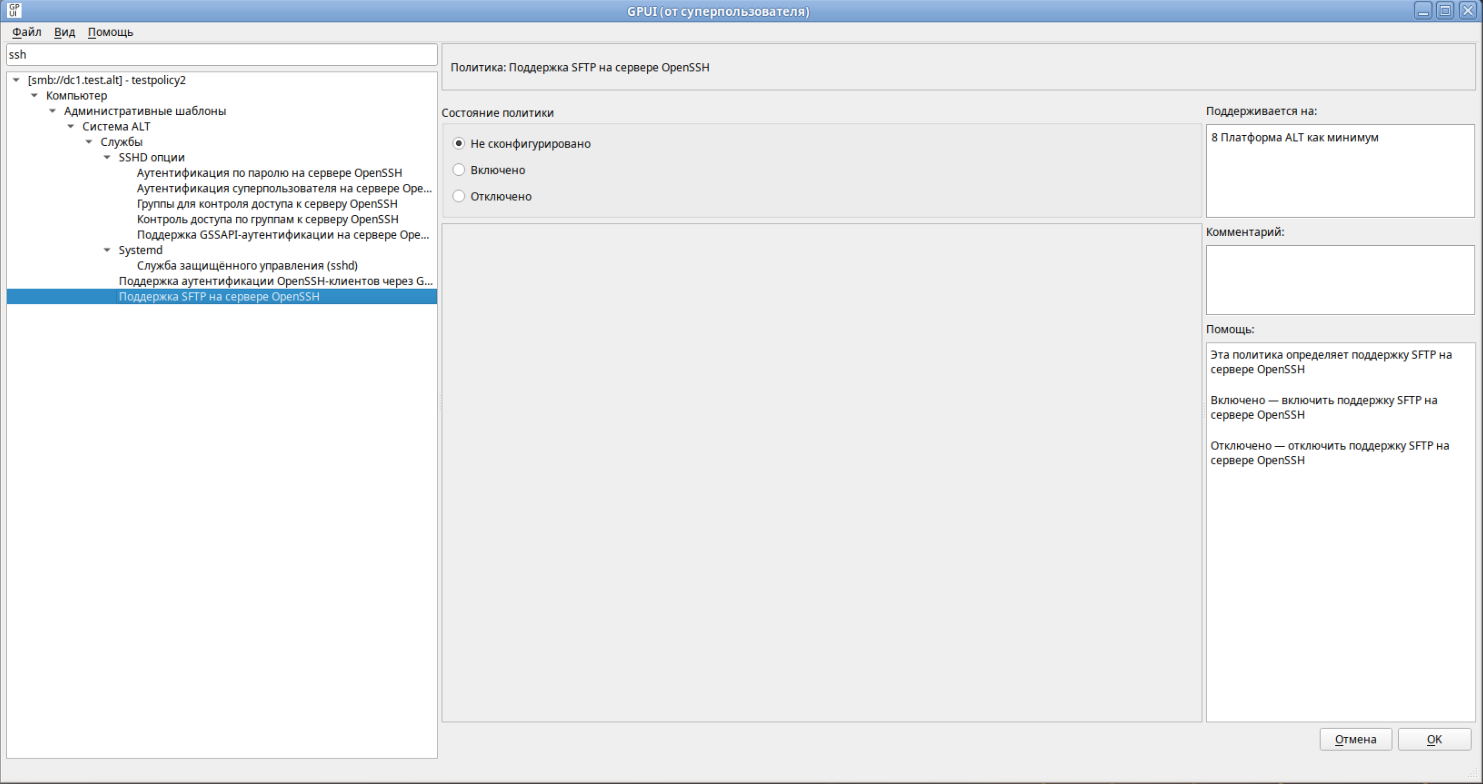Image resolution: width=1483 pixels, height=784 pixels.
Task: Select 'Поддержка SFTP на сервере OpenSSH' row
Action: point(222,297)
